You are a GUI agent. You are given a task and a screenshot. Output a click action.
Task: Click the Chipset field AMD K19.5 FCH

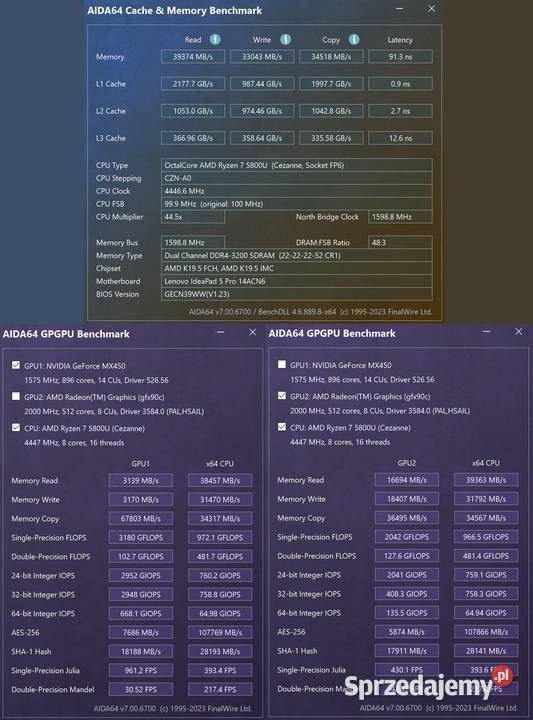coord(297,268)
